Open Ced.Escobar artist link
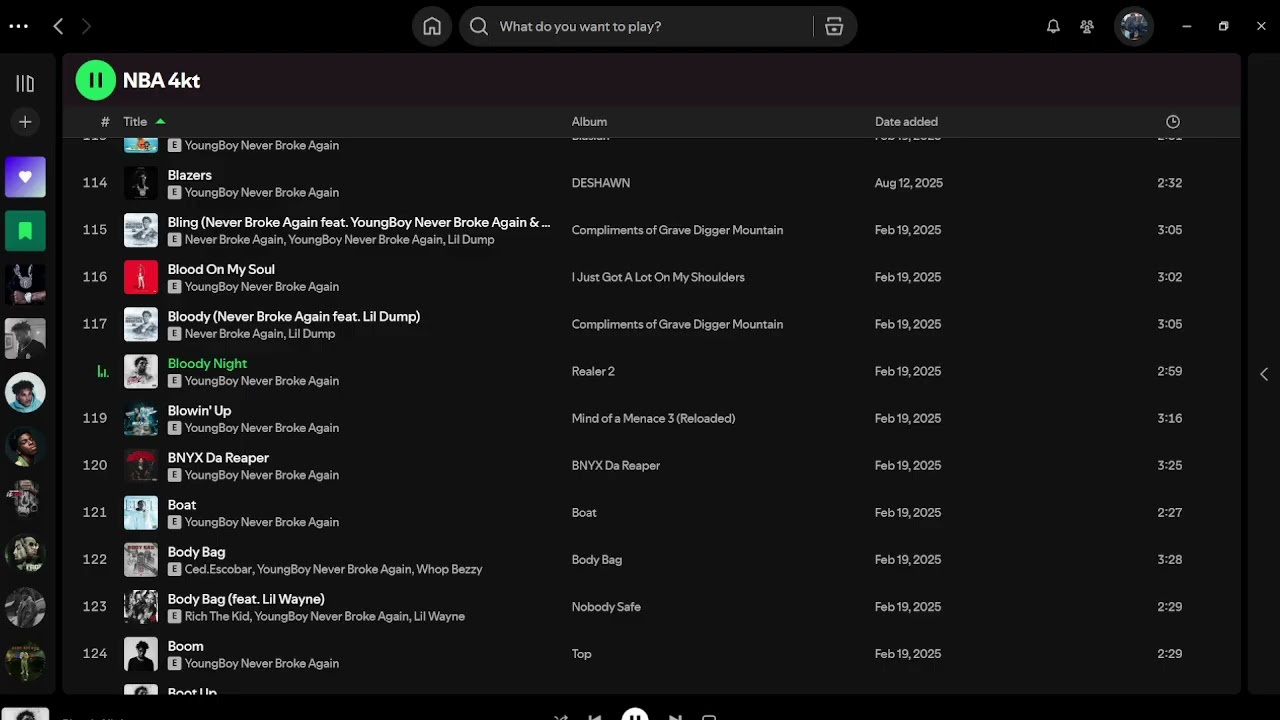The width and height of the screenshot is (1280, 720). click(217, 569)
